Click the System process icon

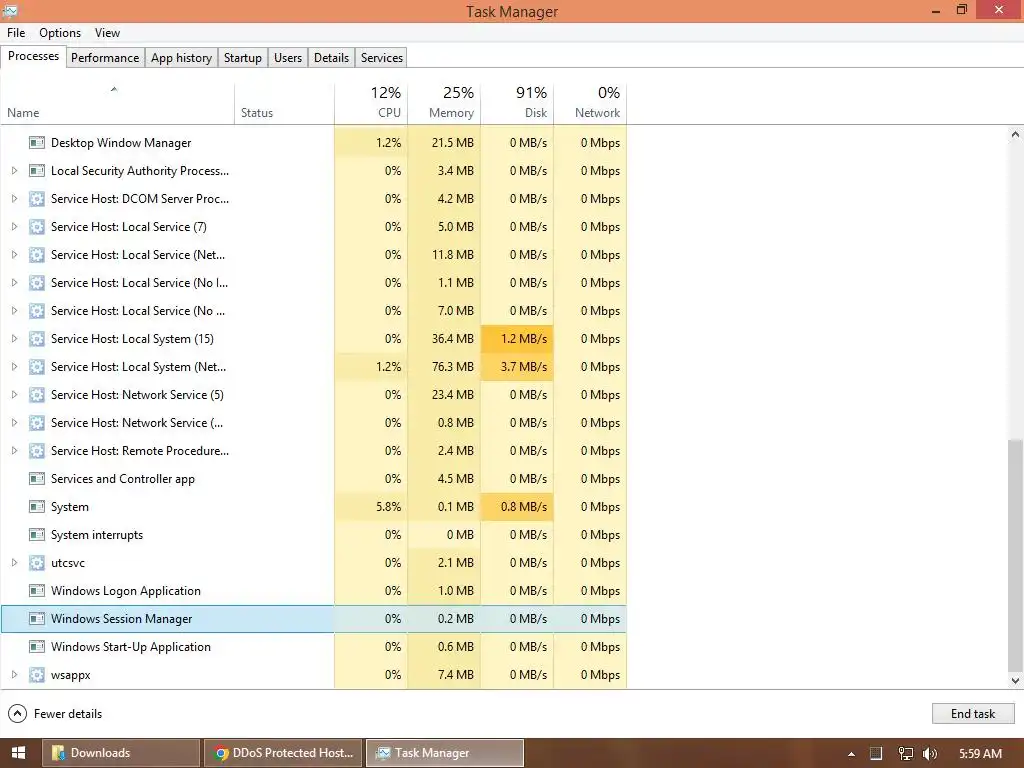[37, 507]
